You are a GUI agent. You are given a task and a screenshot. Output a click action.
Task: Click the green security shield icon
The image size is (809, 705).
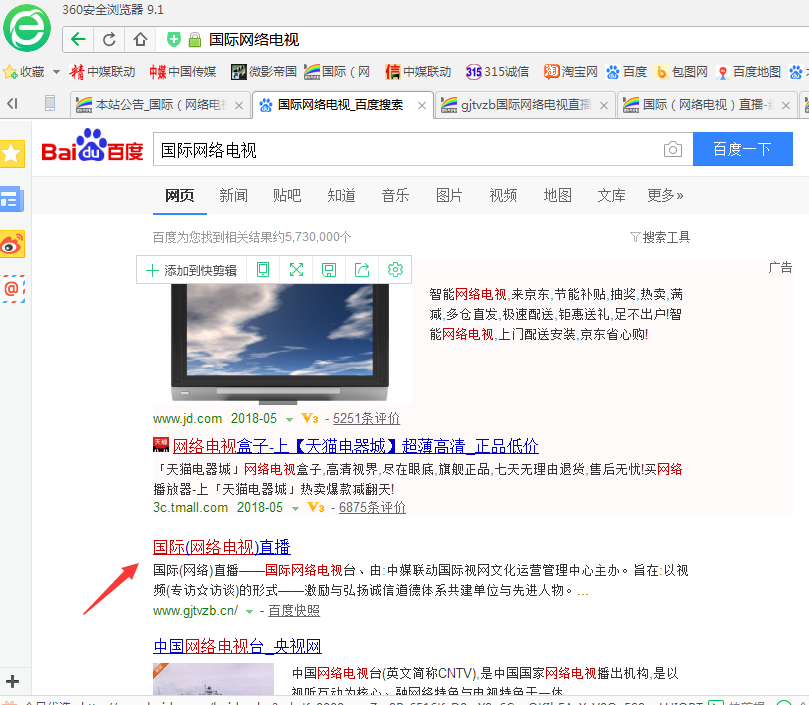point(174,39)
